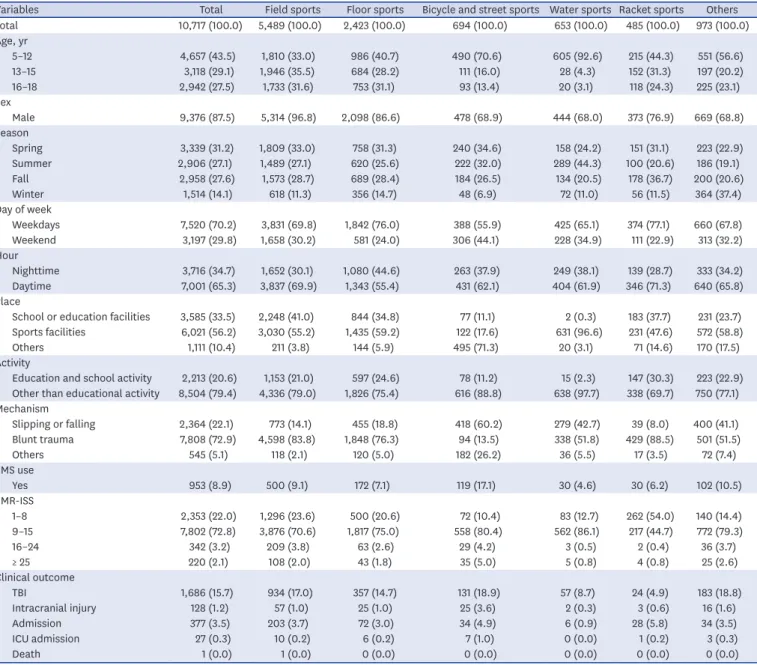757x665 pixels.
Task: Click the 'Fall' season row label
Action: tap(20, 179)
